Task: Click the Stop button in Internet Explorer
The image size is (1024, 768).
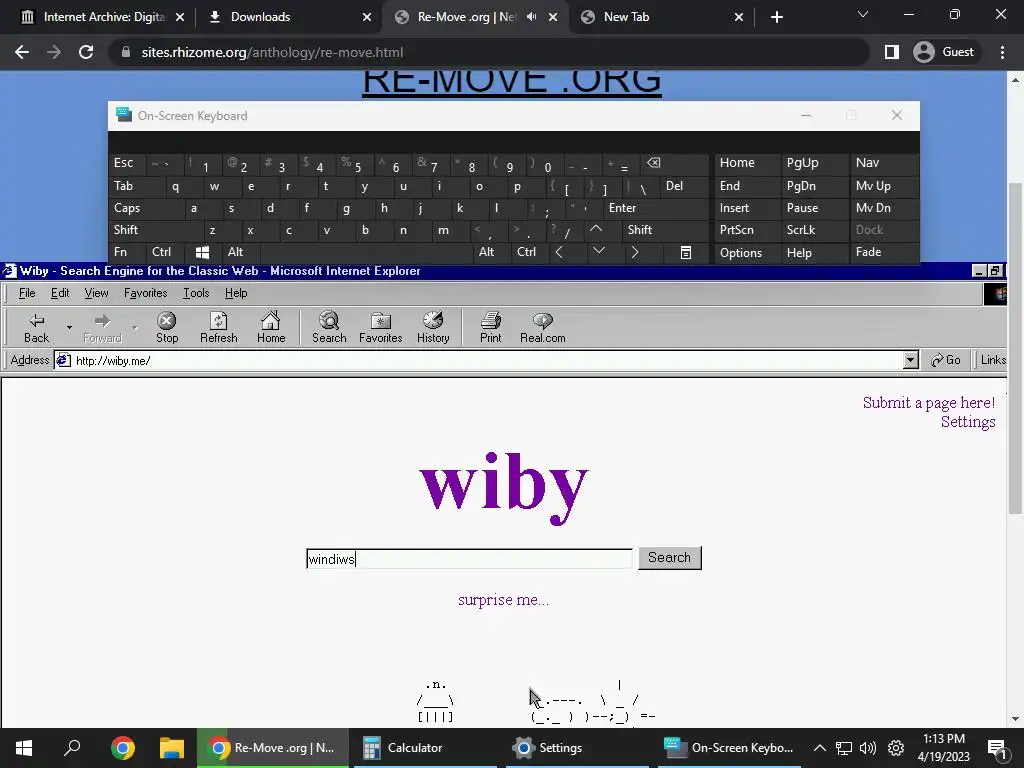Action: pos(167,327)
